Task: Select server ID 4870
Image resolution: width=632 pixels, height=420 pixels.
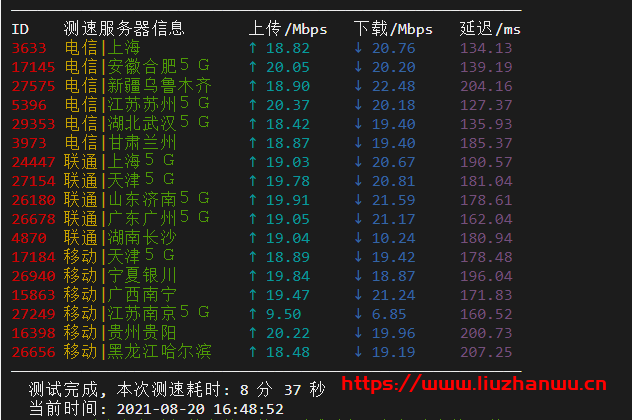Action: pyautogui.click(x=29, y=238)
